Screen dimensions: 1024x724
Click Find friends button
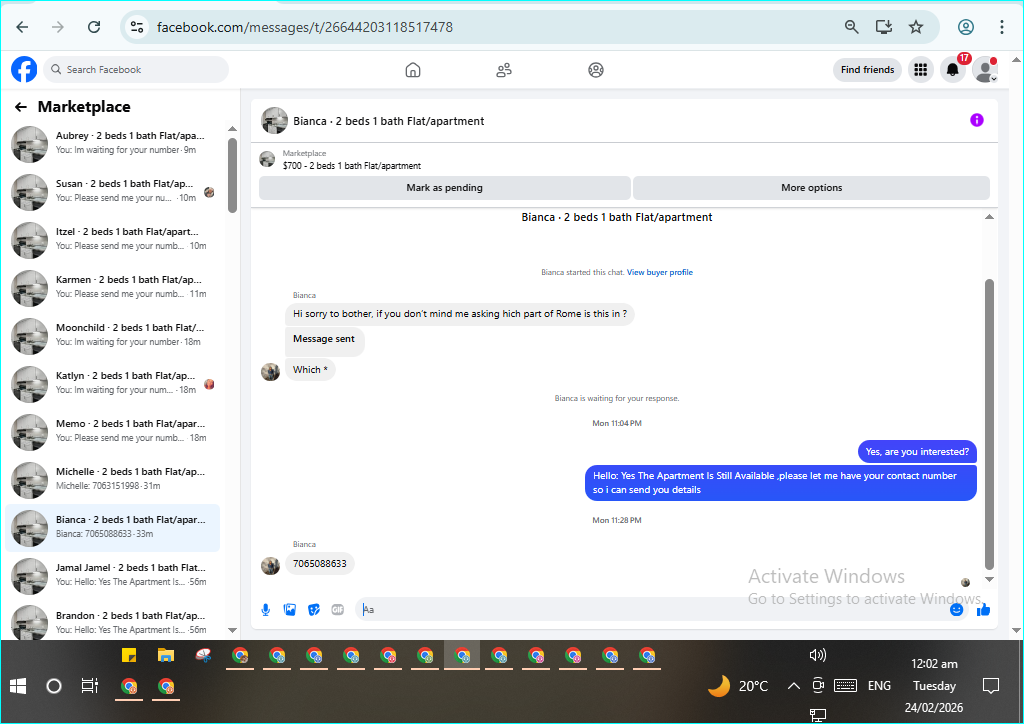point(867,70)
